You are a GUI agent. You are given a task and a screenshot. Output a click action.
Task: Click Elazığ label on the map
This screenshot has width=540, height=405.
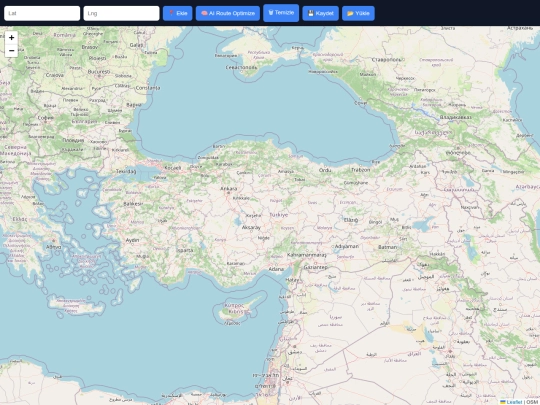click(x=351, y=220)
